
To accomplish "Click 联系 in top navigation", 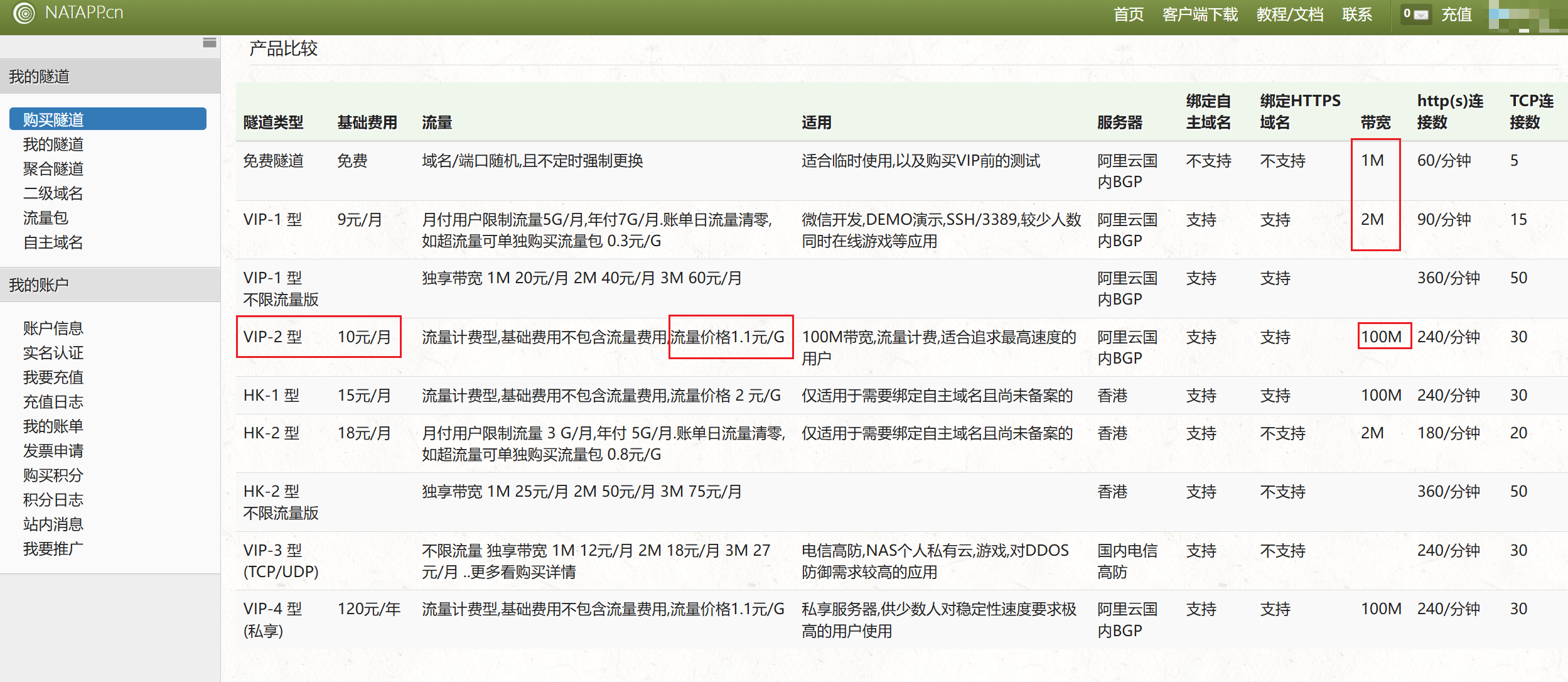I will coord(1356,14).
